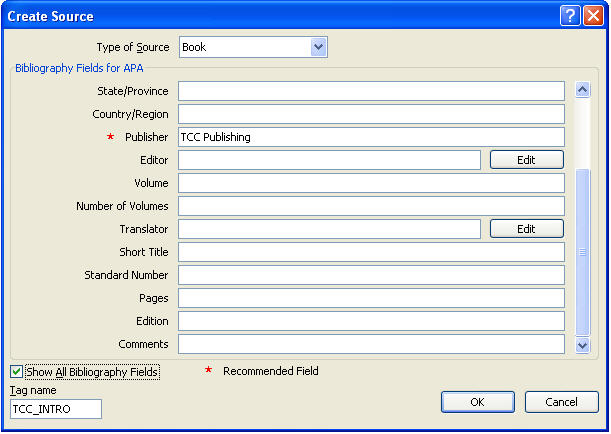Click the Standard Number input field
Screen dimensions: 611x434
coord(371,275)
